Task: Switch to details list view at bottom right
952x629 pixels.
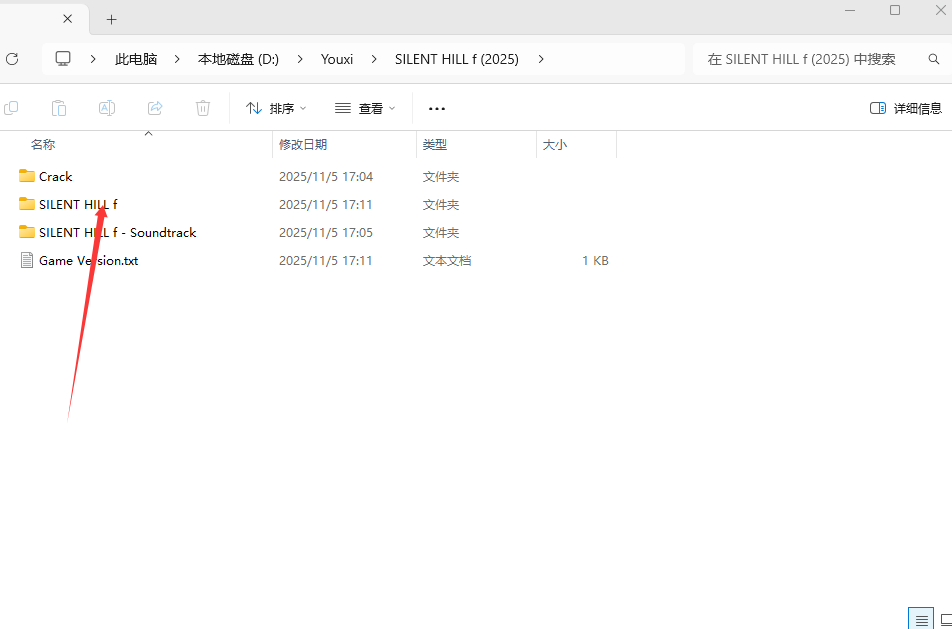Action: click(920, 619)
